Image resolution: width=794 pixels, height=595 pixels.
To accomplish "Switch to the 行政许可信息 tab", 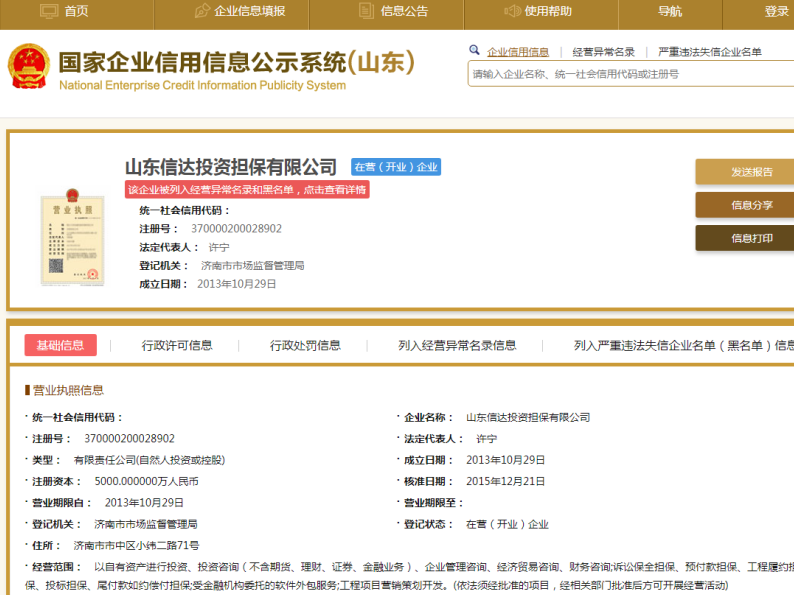I will point(177,345).
